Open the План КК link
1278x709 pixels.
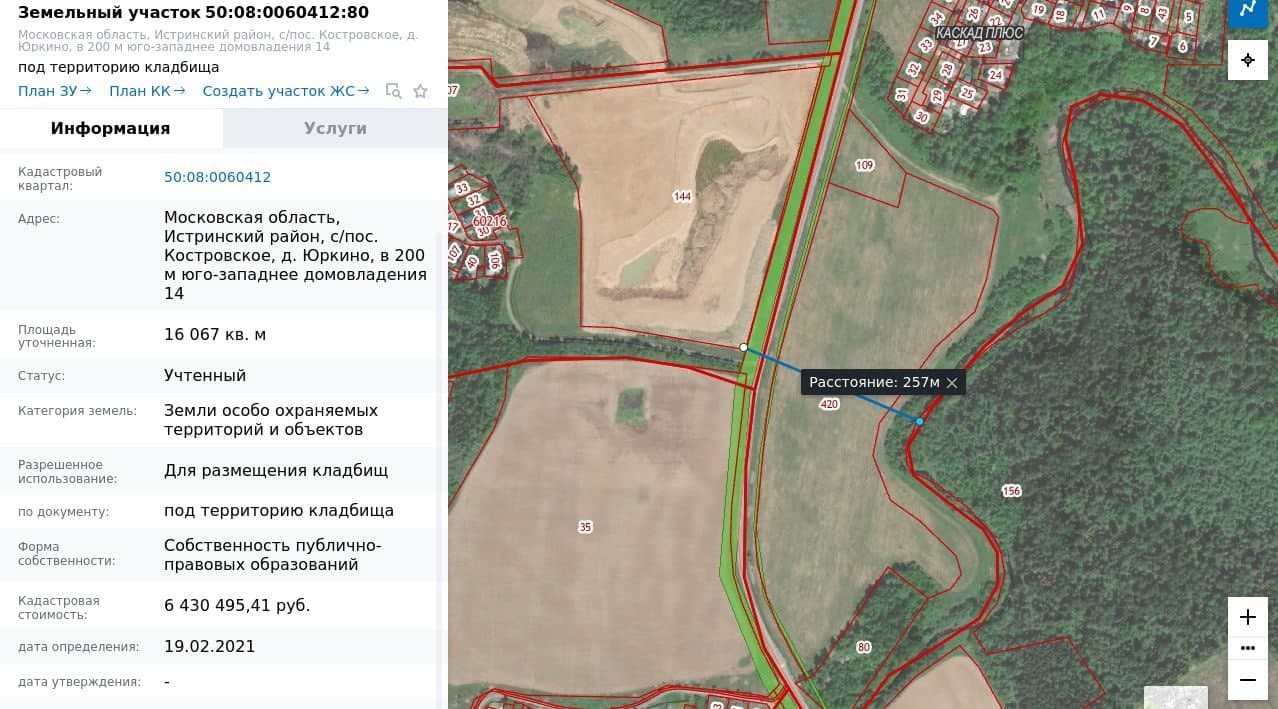[x=147, y=91]
